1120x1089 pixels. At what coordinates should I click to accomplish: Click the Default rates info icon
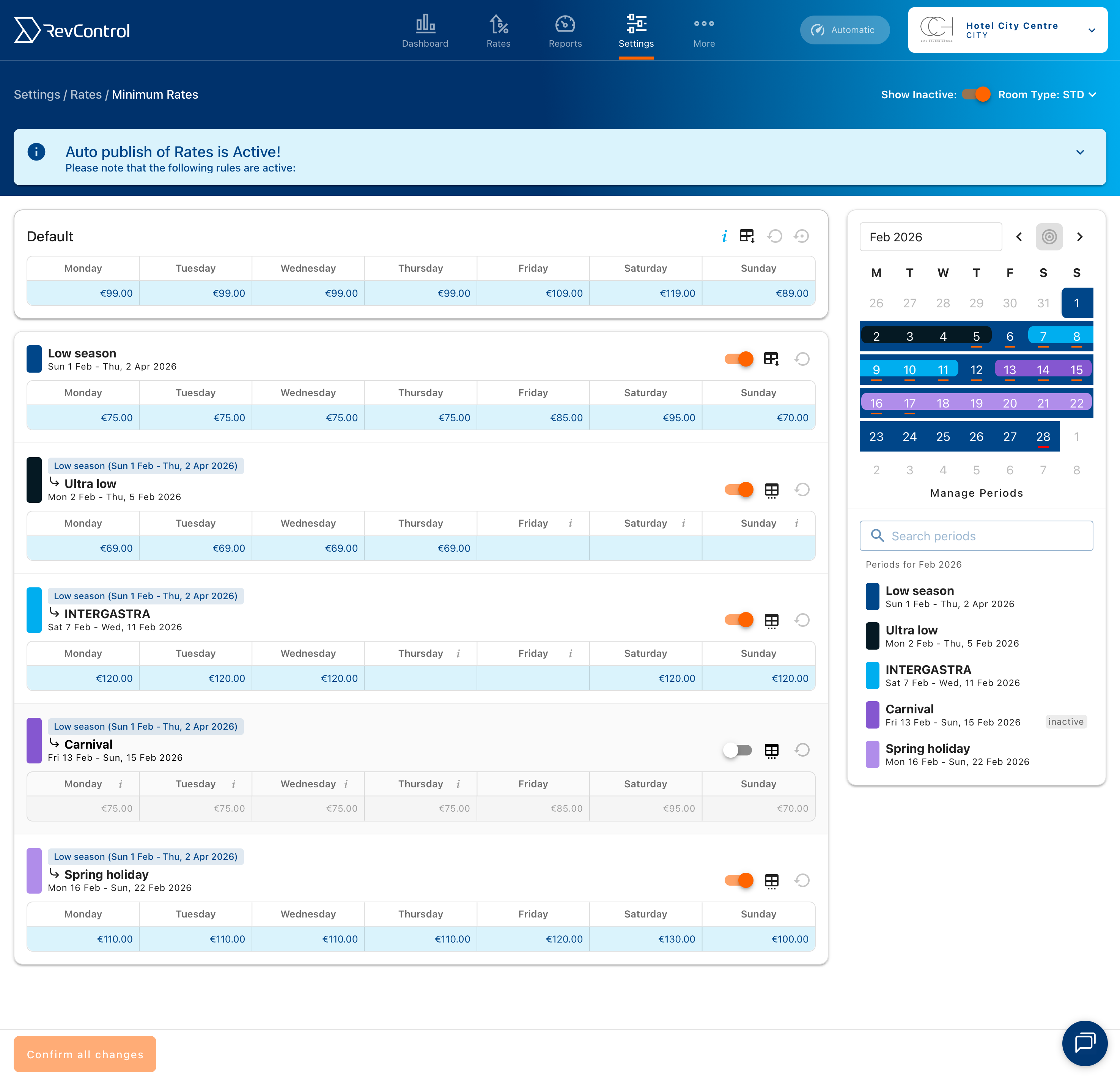[724, 236]
